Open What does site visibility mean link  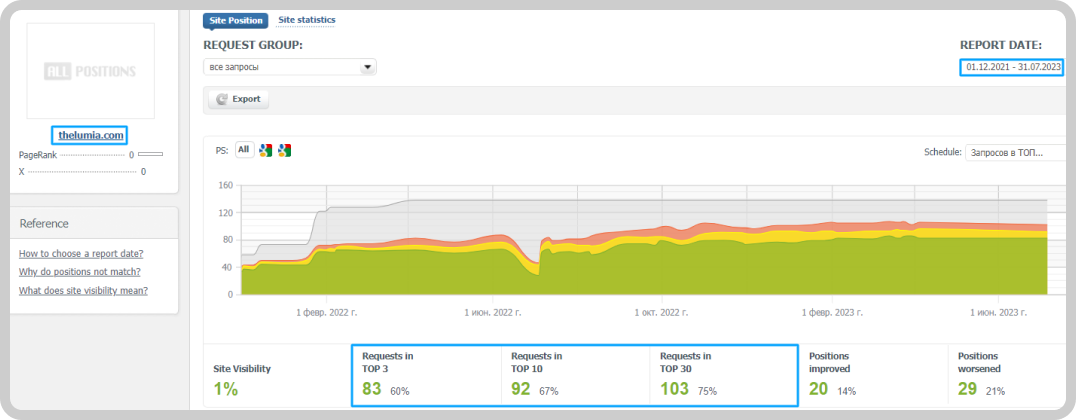[83, 290]
